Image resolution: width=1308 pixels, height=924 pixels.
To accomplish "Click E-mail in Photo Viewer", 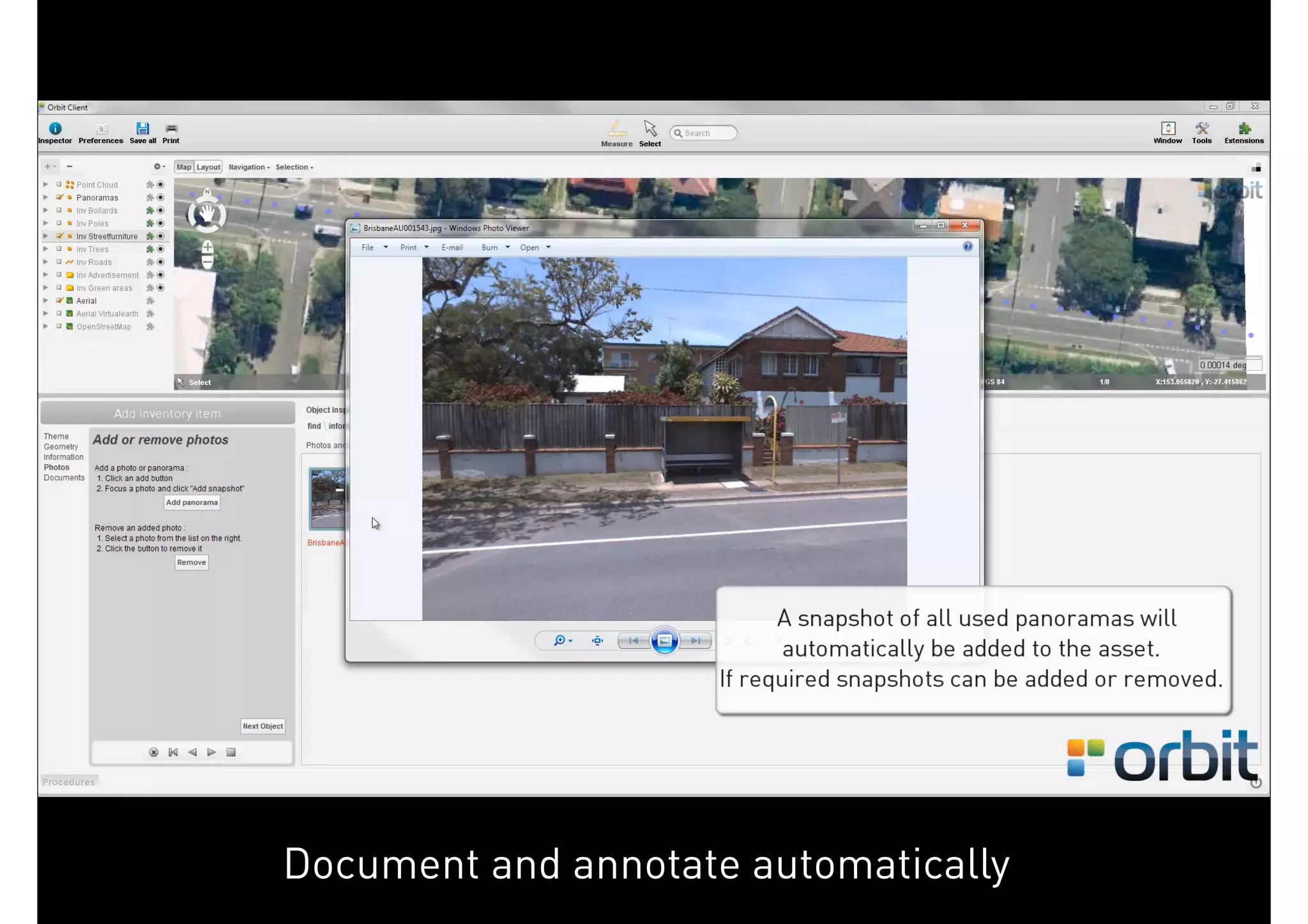I will [452, 247].
